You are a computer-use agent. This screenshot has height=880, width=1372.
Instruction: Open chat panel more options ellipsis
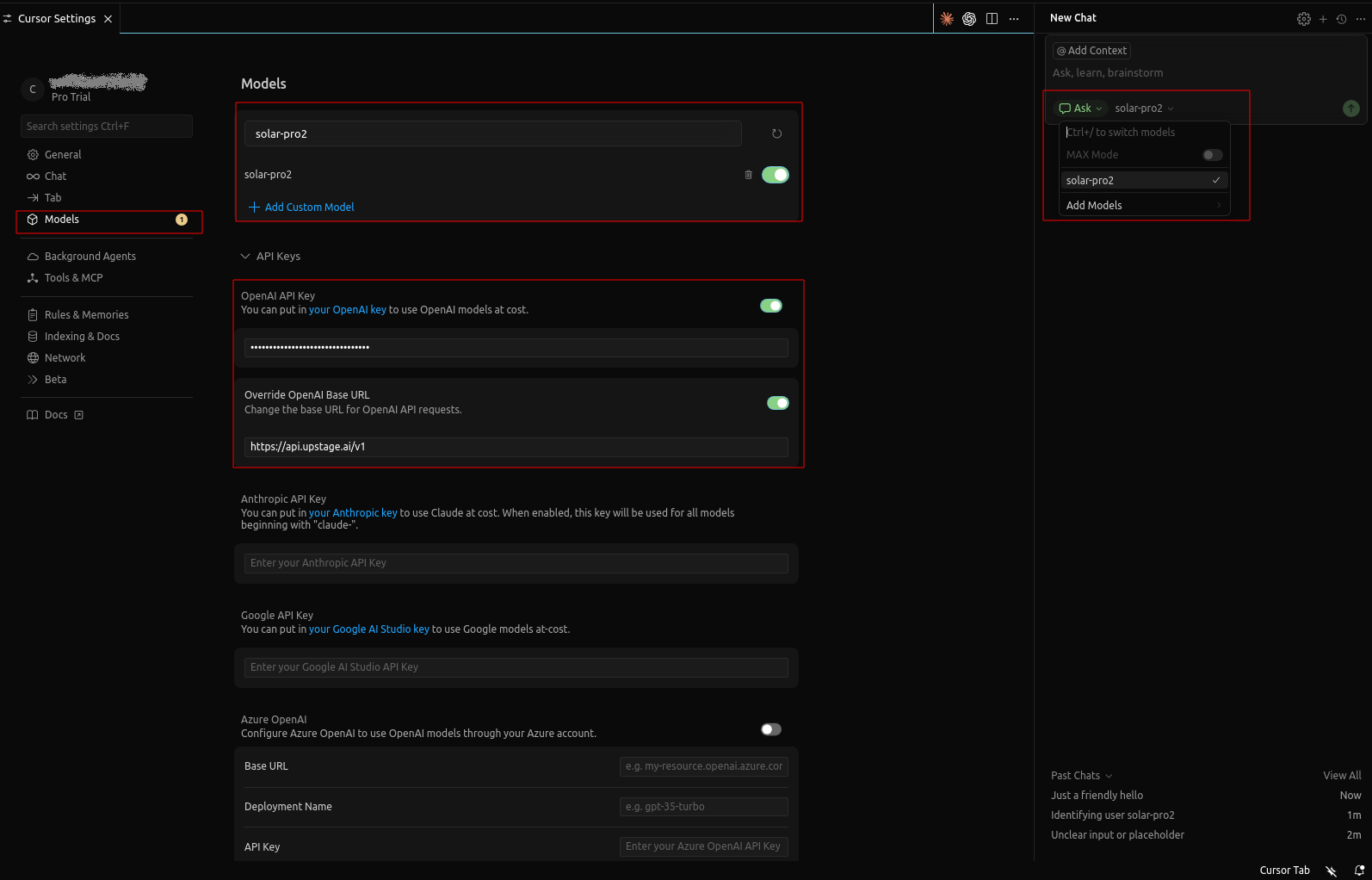click(1360, 19)
